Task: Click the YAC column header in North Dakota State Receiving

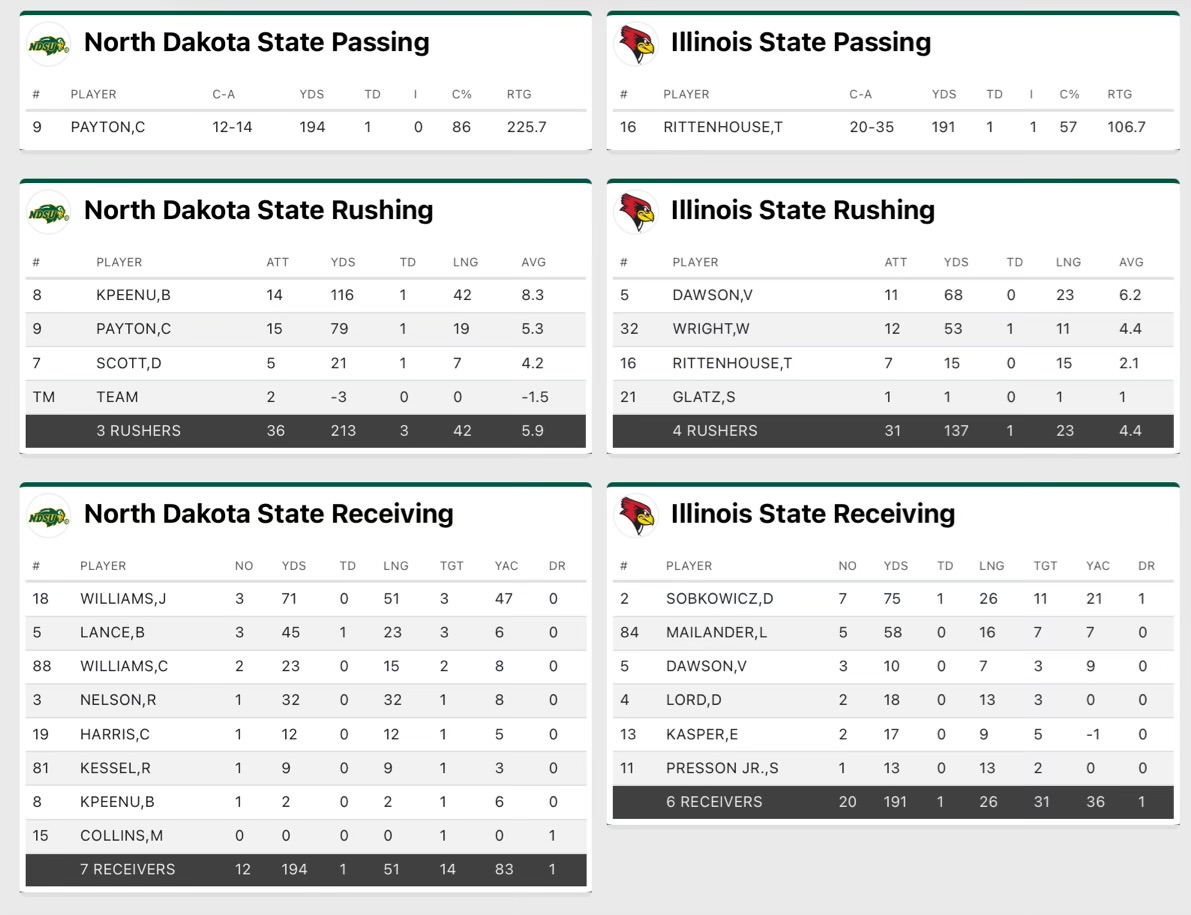Action: click(506, 566)
